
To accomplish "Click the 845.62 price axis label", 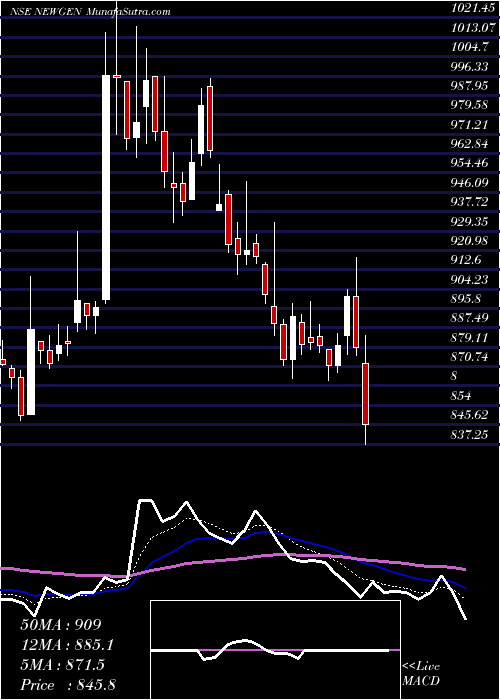I will (470, 415).
